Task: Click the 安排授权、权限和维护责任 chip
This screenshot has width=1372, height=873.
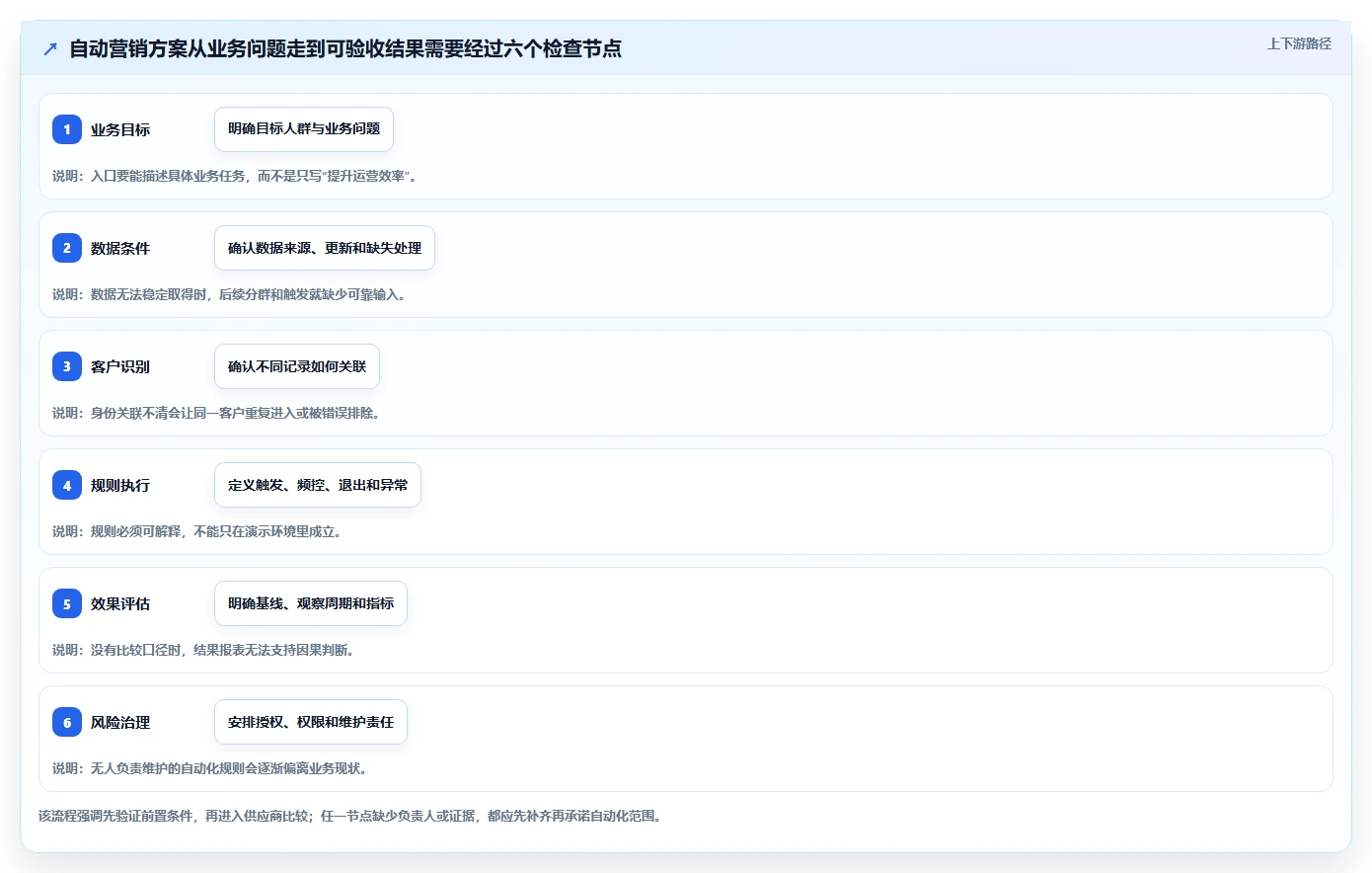Action: pos(311,722)
